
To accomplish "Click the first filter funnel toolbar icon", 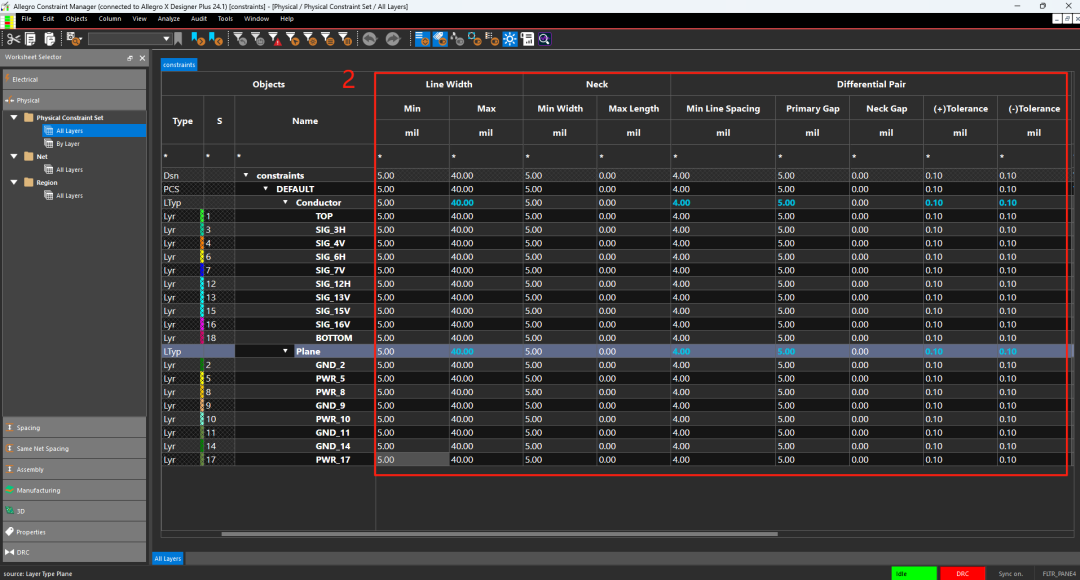I will coord(240,39).
